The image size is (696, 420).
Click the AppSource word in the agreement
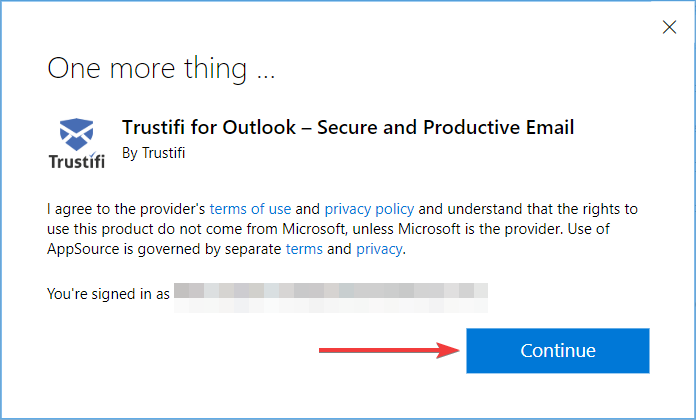click(x=83, y=249)
